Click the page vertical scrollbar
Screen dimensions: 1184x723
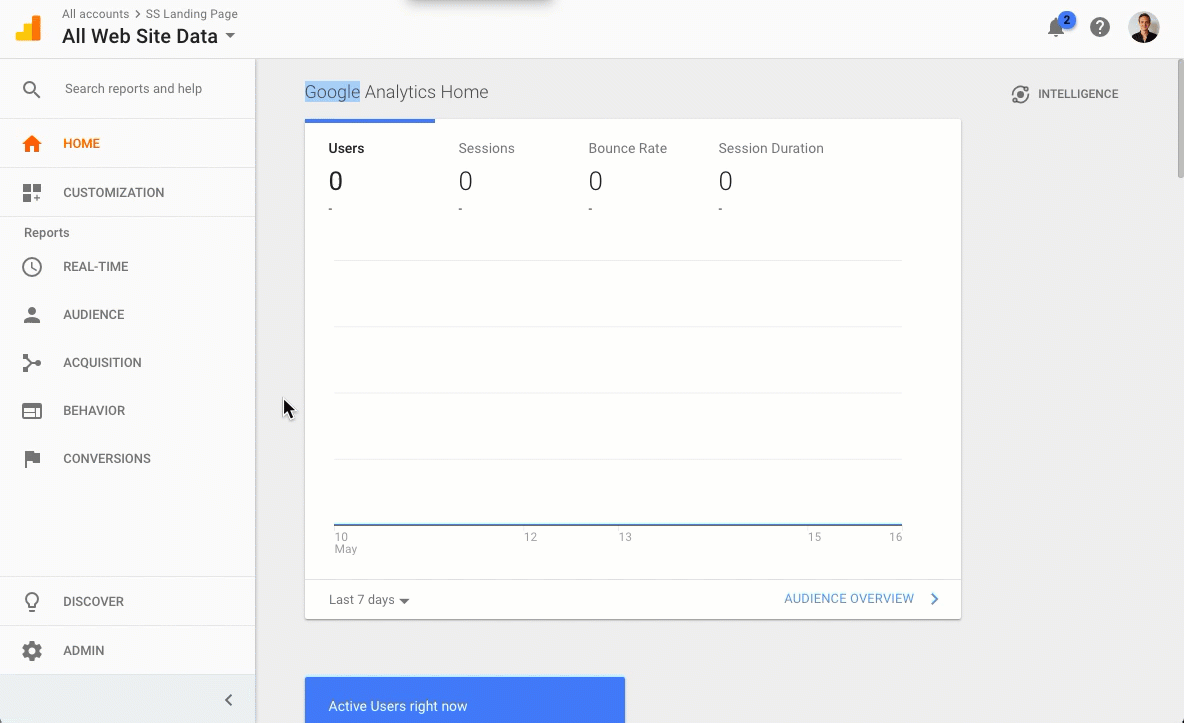1179,120
